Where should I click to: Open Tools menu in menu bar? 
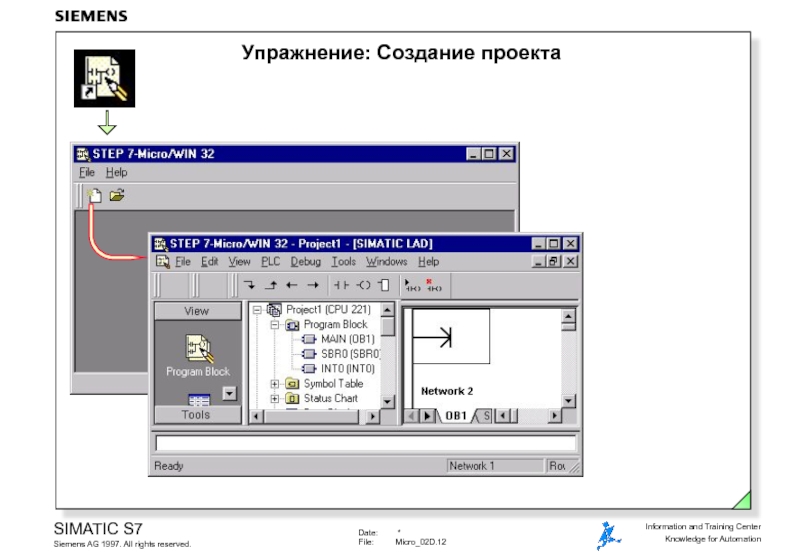click(343, 262)
